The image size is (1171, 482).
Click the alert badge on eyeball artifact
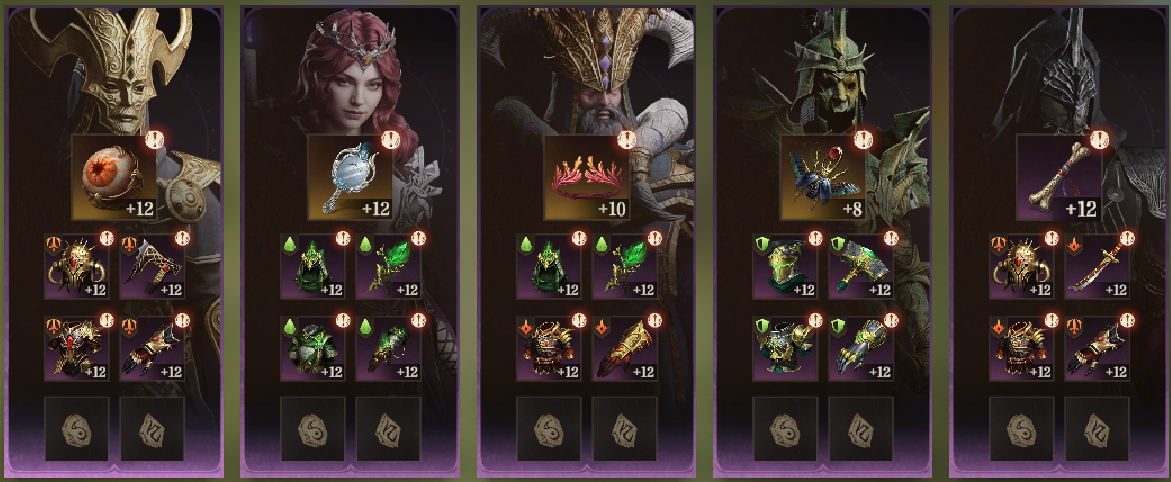tap(155, 140)
